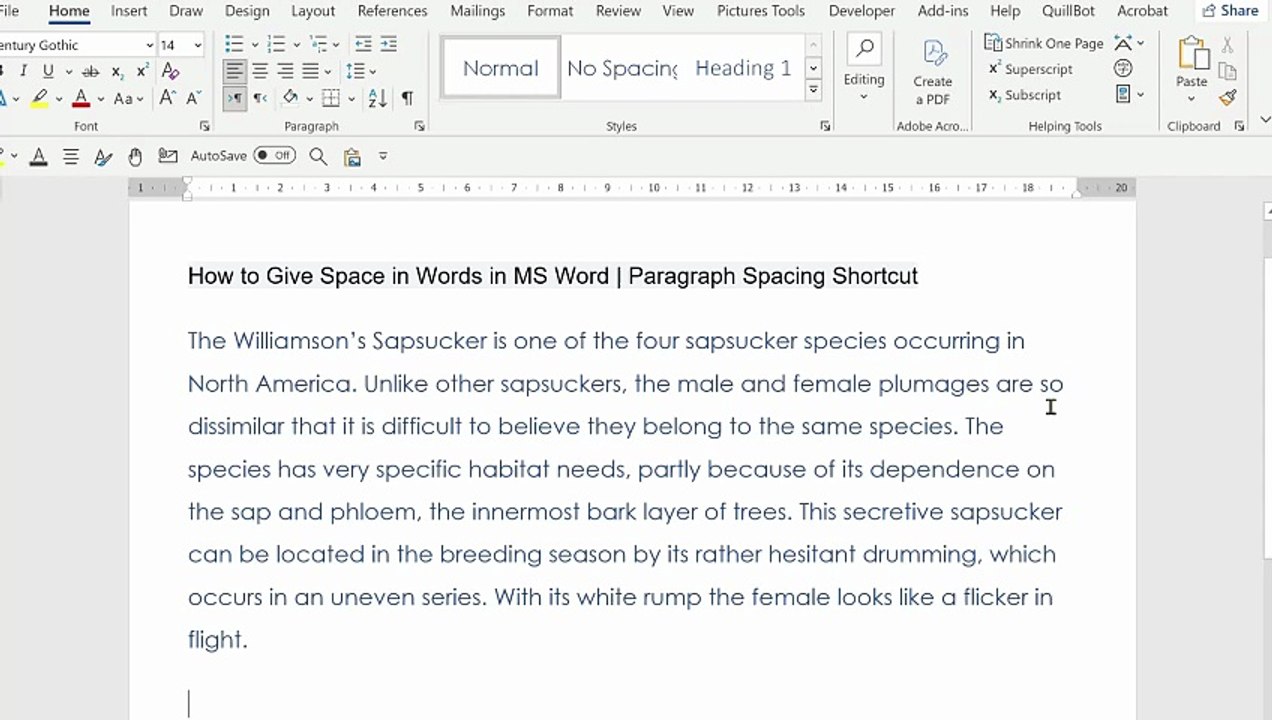Decrease the font size
Viewport: 1272px width, 720px height.
pyautogui.click(x=194, y=98)
